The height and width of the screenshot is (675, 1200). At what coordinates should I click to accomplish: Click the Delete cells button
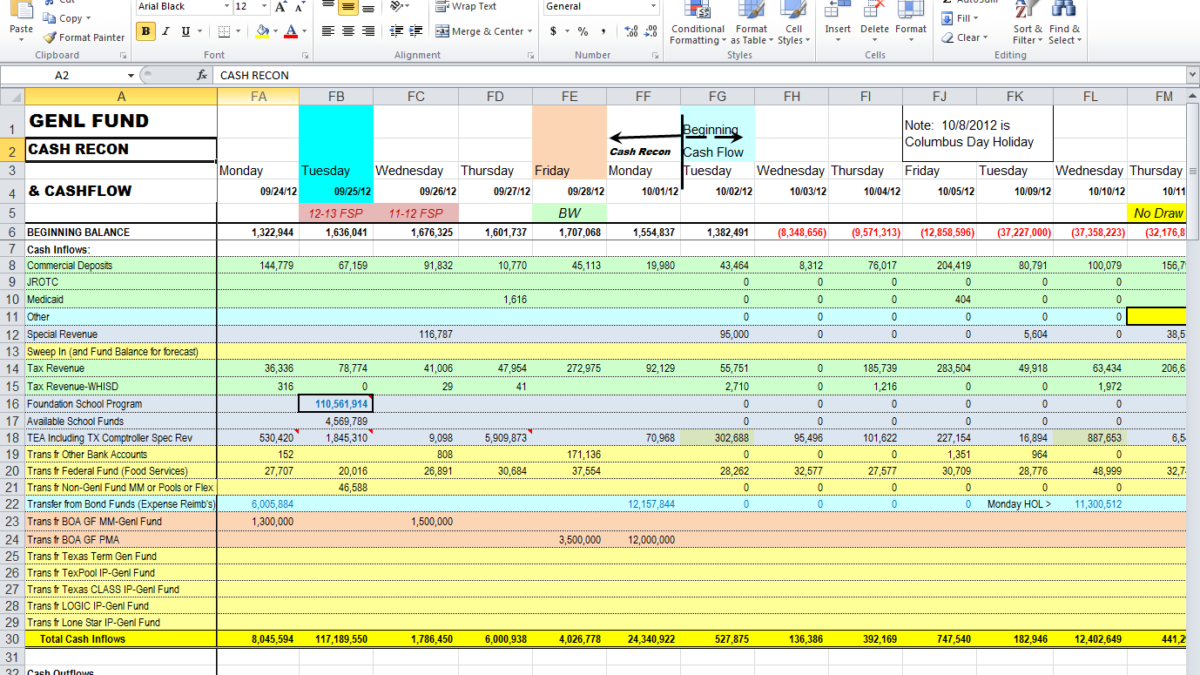tap(875, 22)
